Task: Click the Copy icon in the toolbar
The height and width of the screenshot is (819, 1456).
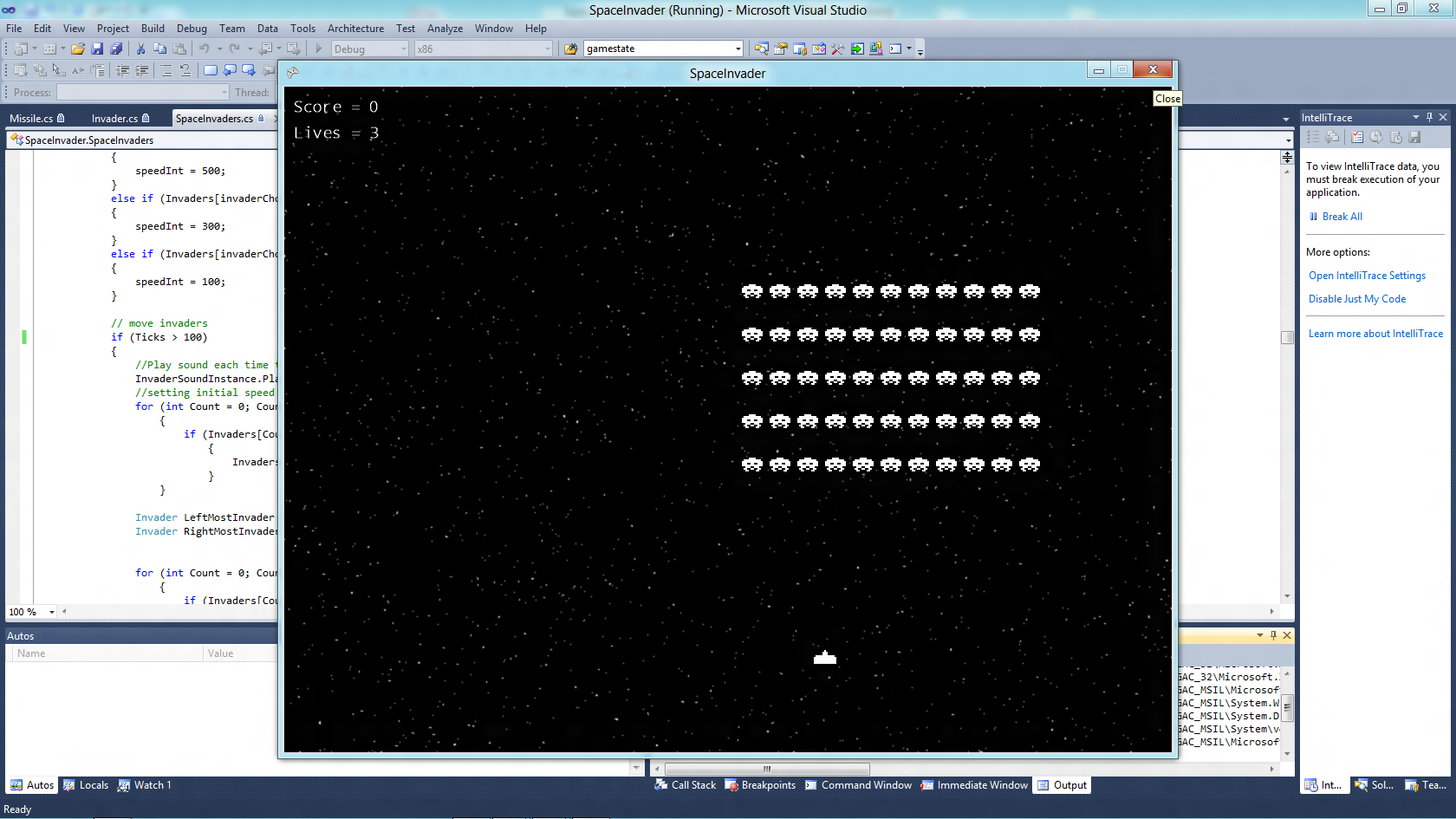Action: (x=159, y=49)
